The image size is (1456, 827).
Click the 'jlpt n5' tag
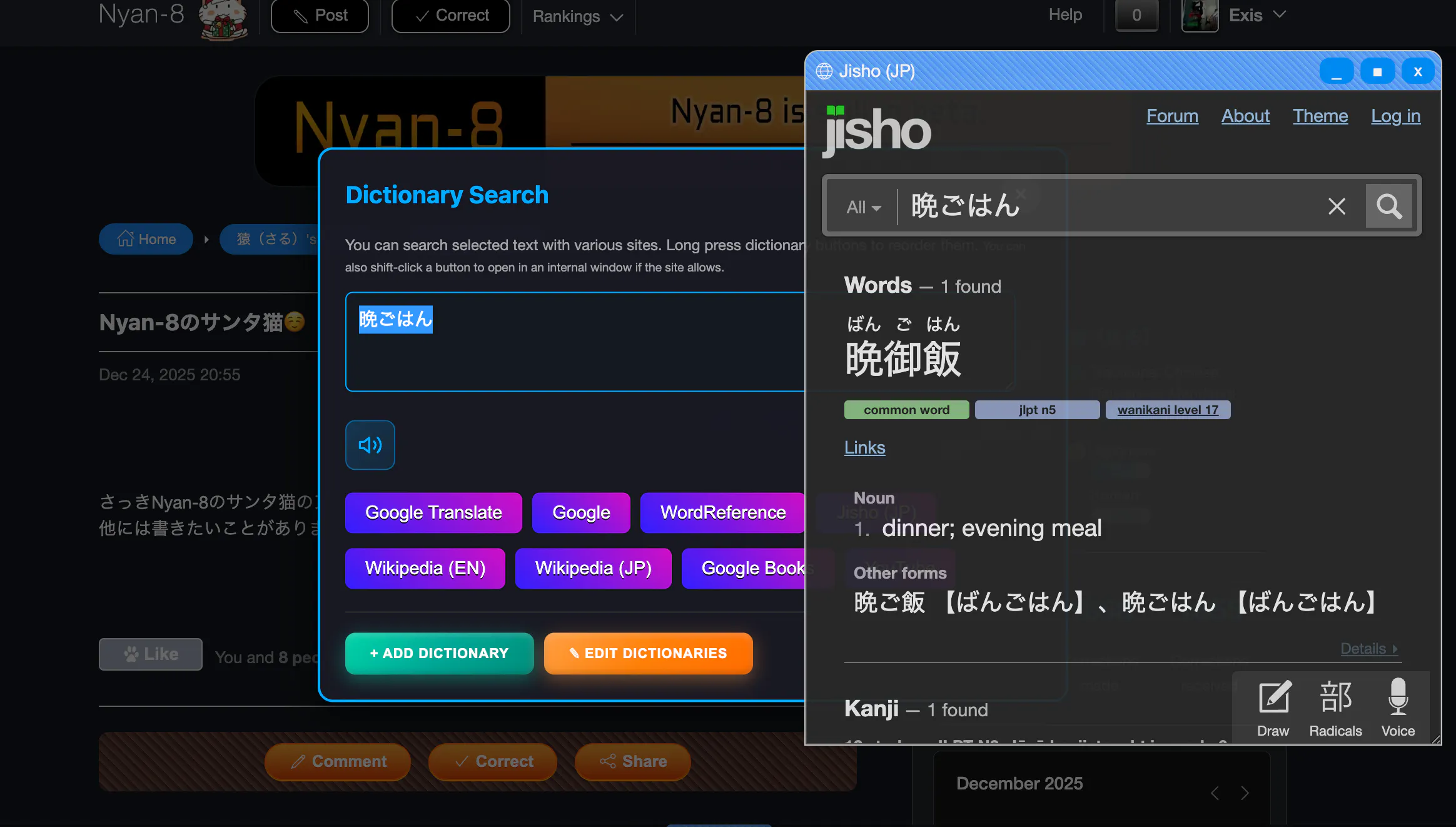(1037, 410)
